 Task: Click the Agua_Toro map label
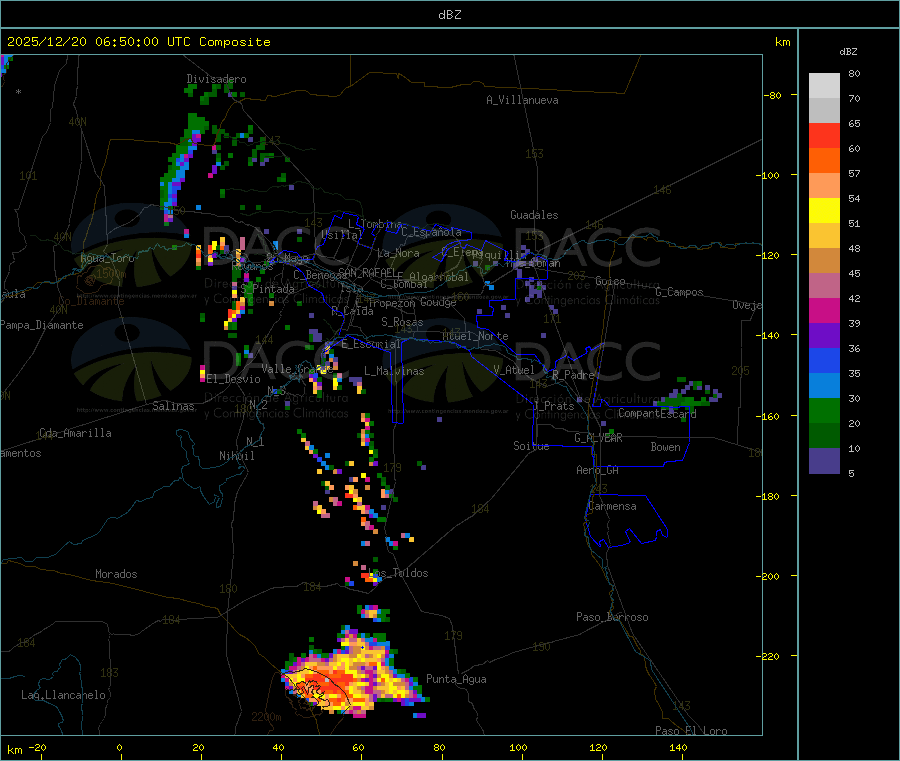(107, 258)
